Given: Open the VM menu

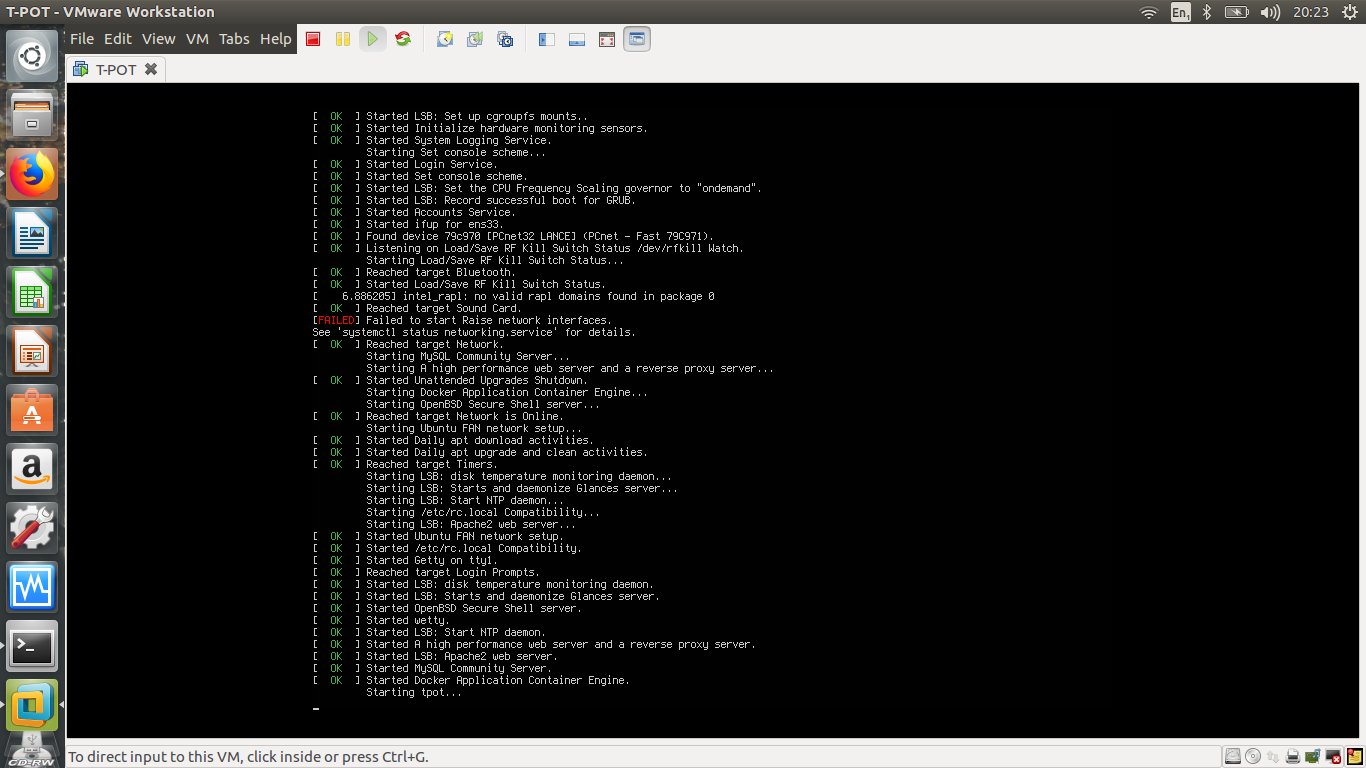Looking at the screenshot, I should coord(197,39).
